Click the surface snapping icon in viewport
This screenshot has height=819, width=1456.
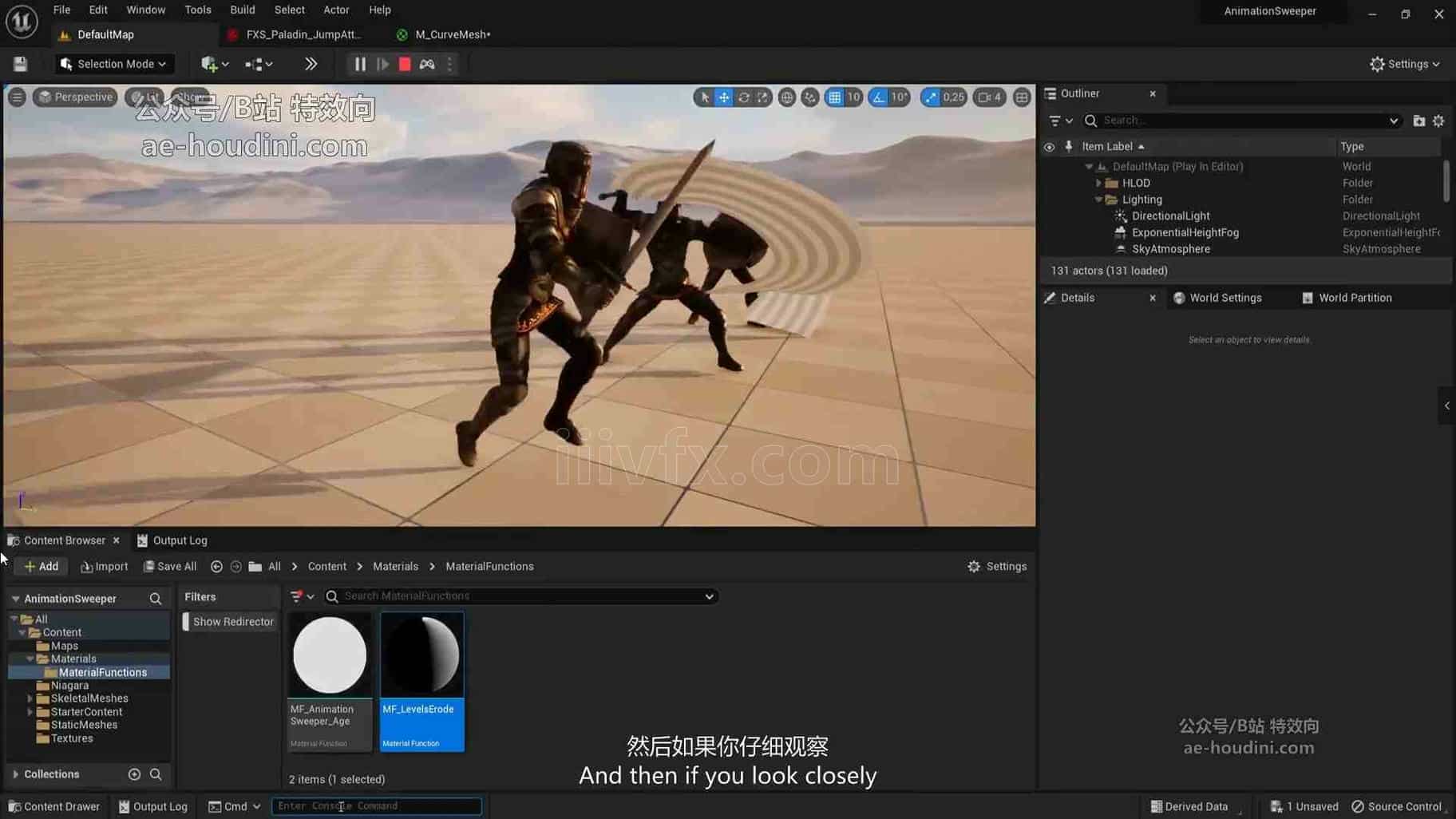809,97
